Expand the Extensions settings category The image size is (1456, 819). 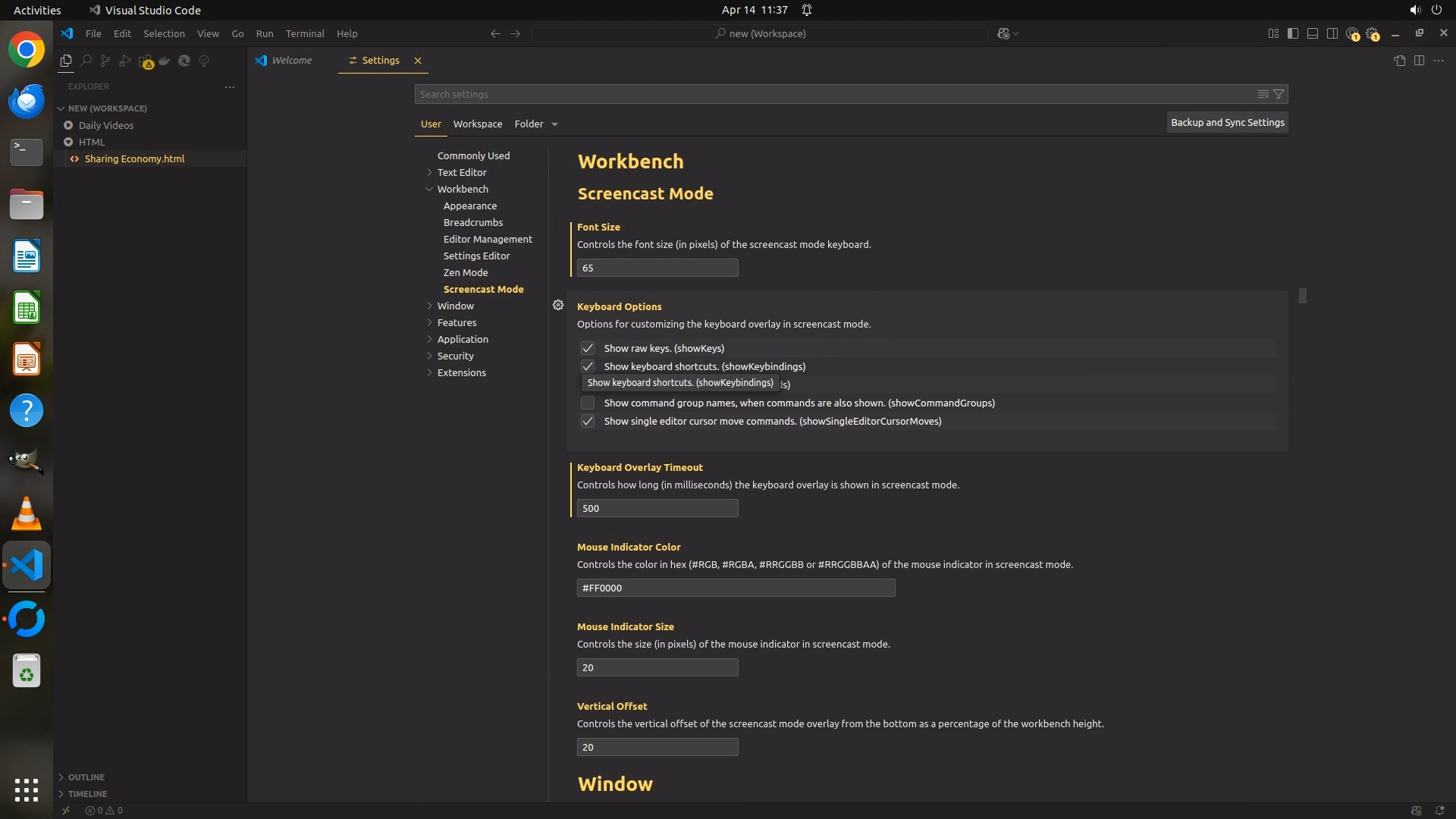[x=461, y=372]
